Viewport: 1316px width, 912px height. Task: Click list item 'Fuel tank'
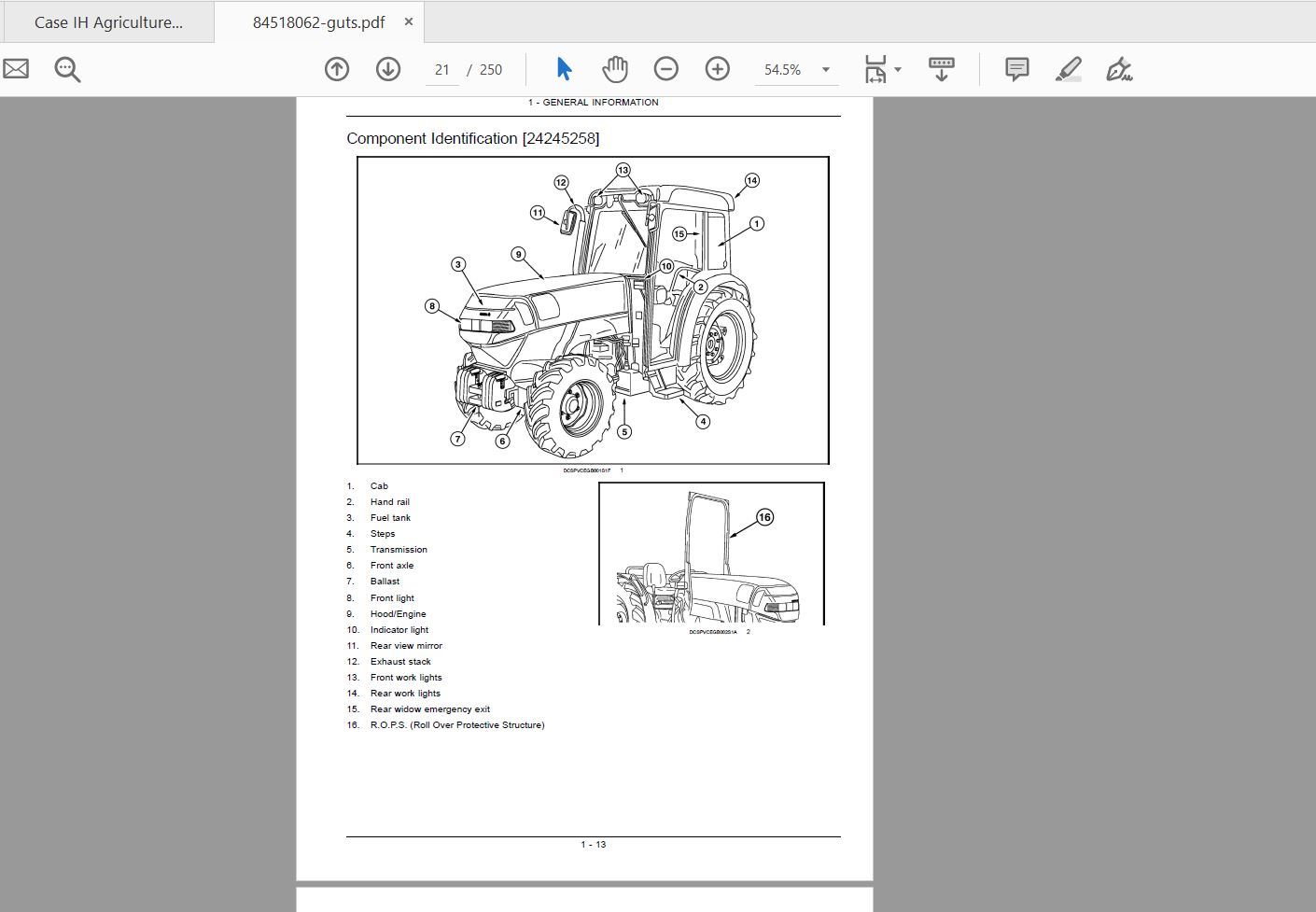pyautogui.click(x=390, y=518)
